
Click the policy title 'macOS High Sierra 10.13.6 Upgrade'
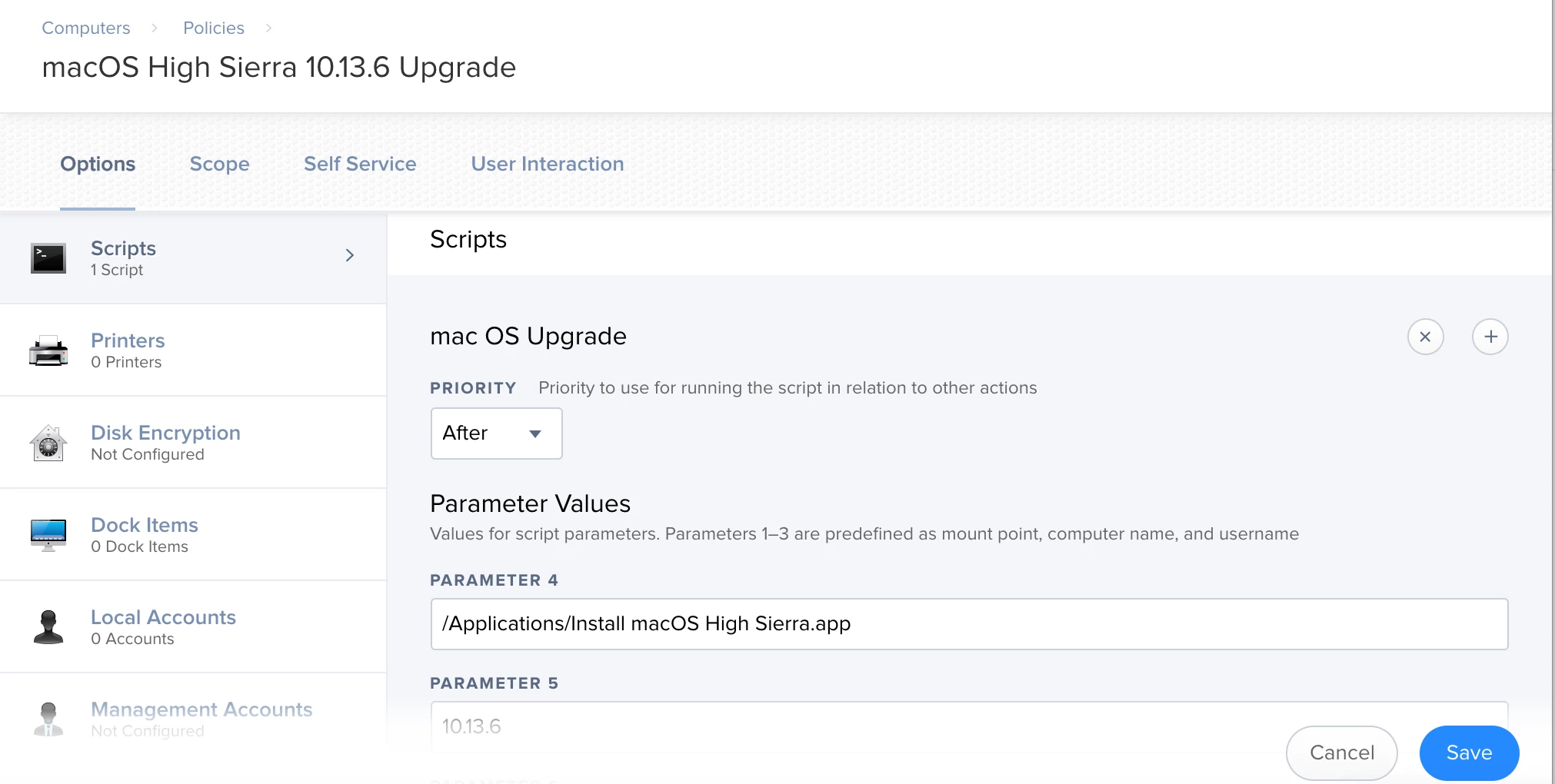point(278,68)
